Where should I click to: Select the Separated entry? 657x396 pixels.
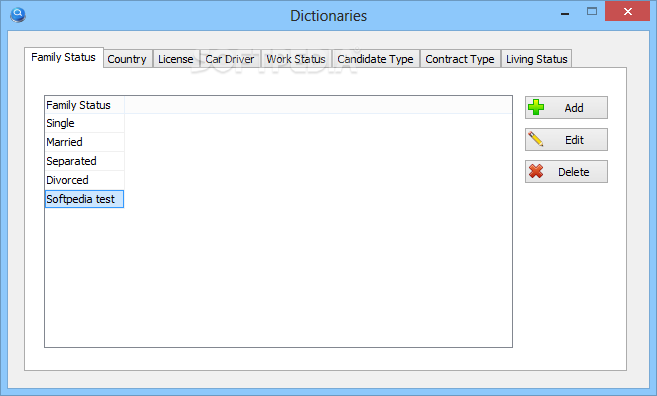tap(85, 161)
